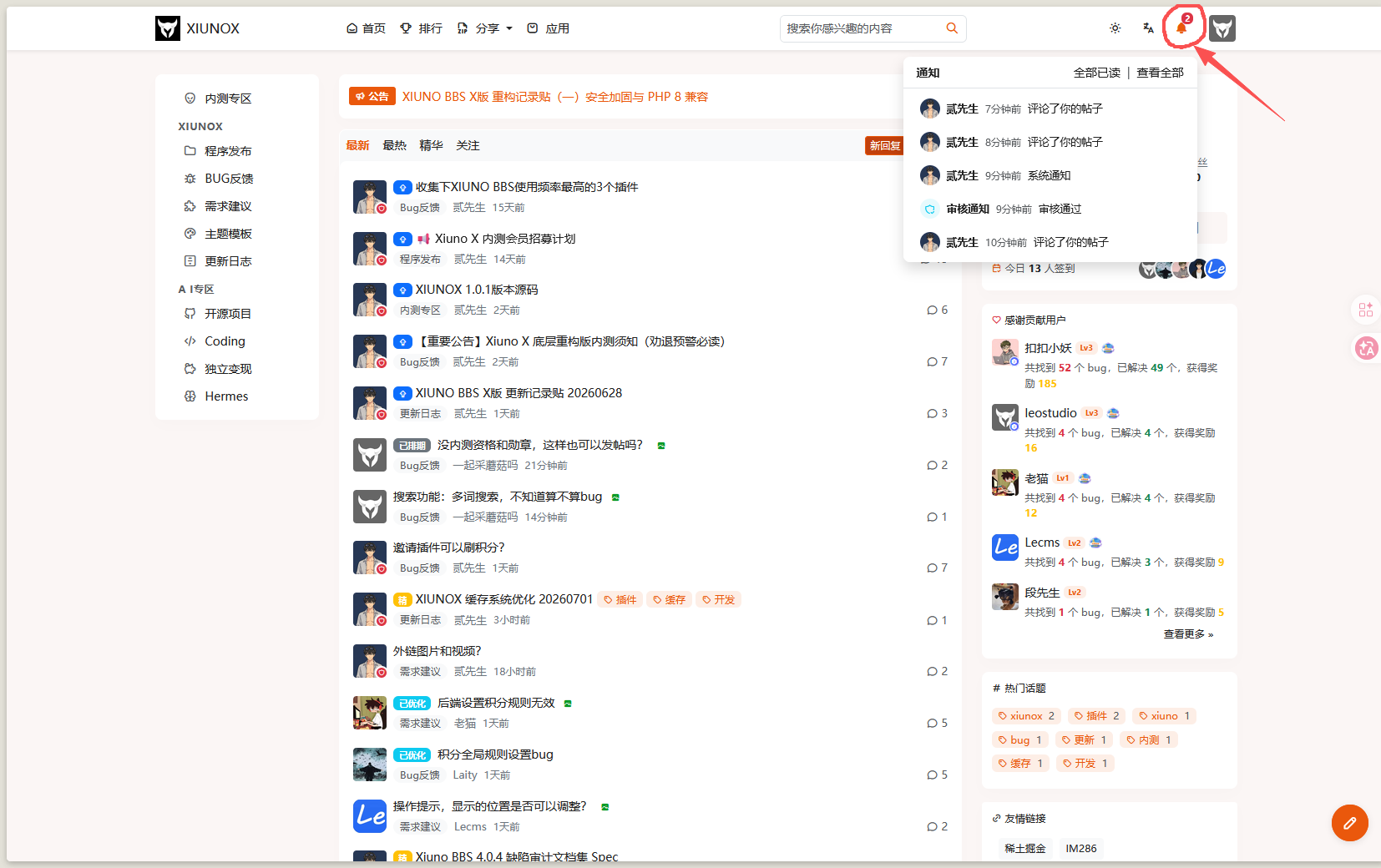The image size is (1381, 868).
Task: Click the language translate icon
Action: click(x=1148, y=28)
